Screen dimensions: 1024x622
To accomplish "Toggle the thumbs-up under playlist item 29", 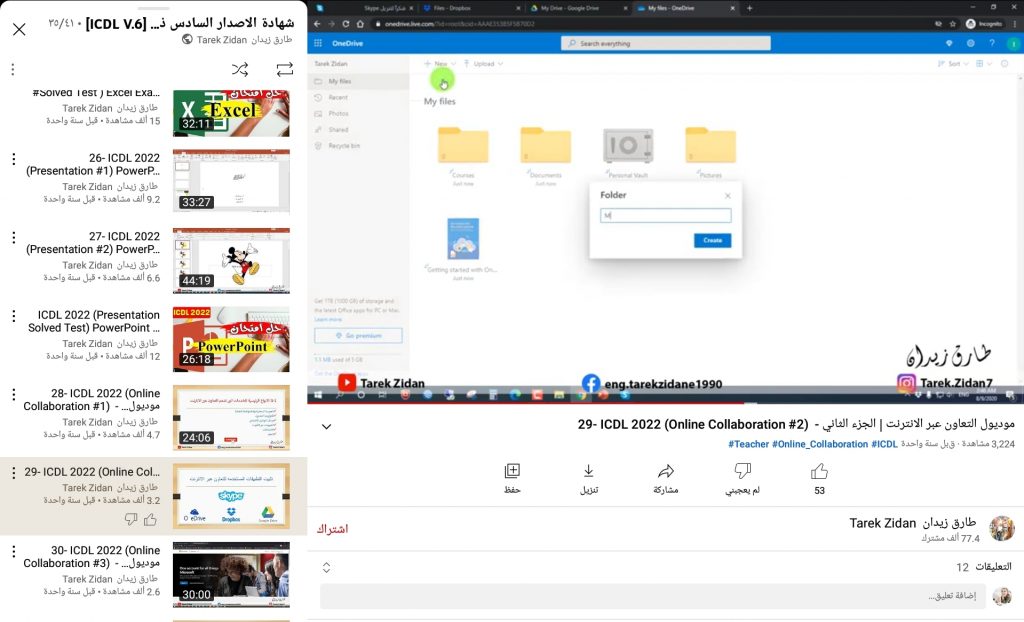I will click(x=151, y=519).
